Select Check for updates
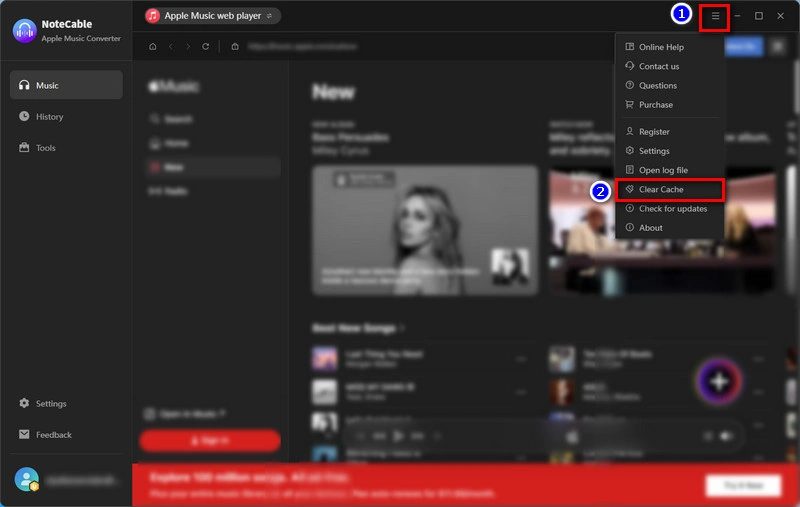The height and width of the screenshot is (507, 800). pos(669,209)
